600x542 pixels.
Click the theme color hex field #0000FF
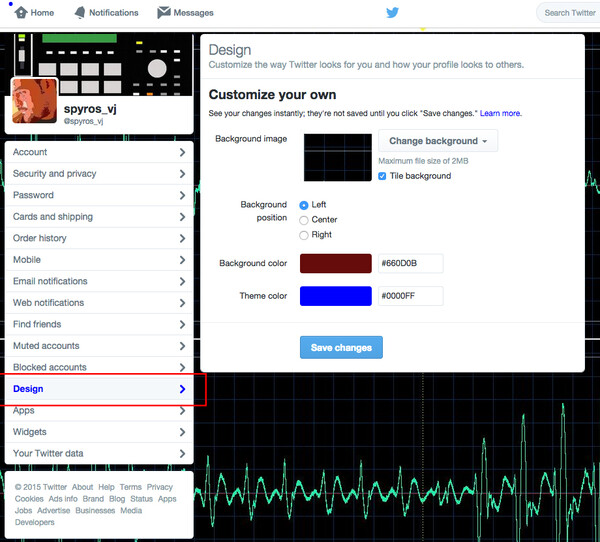(x=411, y=296)
